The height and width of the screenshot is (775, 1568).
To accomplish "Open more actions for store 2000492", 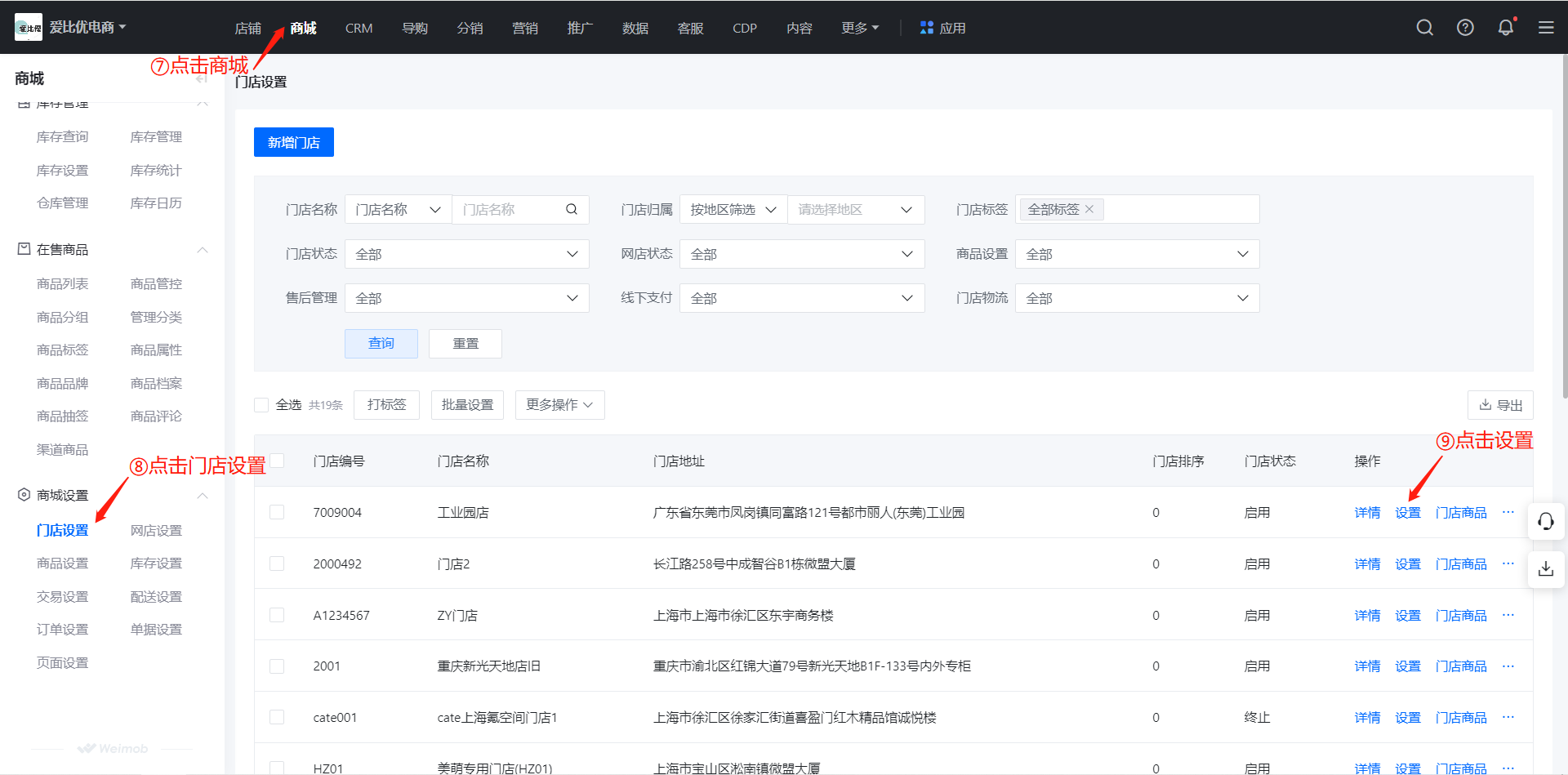I will [x=1508, y=563].
